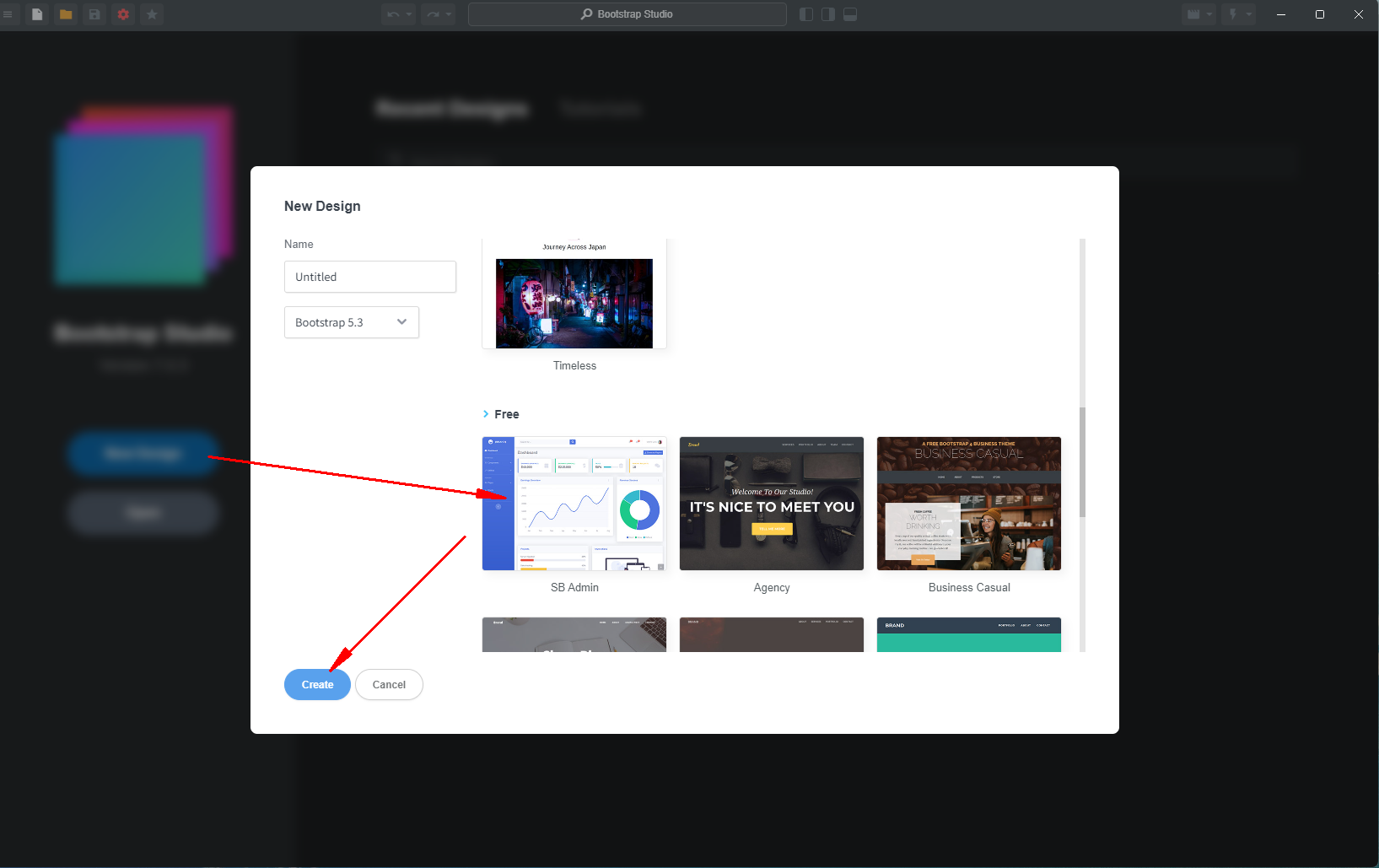
Task: Click the star icon in the toolbar
Action: pyautogui.click(x=152, y=14)
